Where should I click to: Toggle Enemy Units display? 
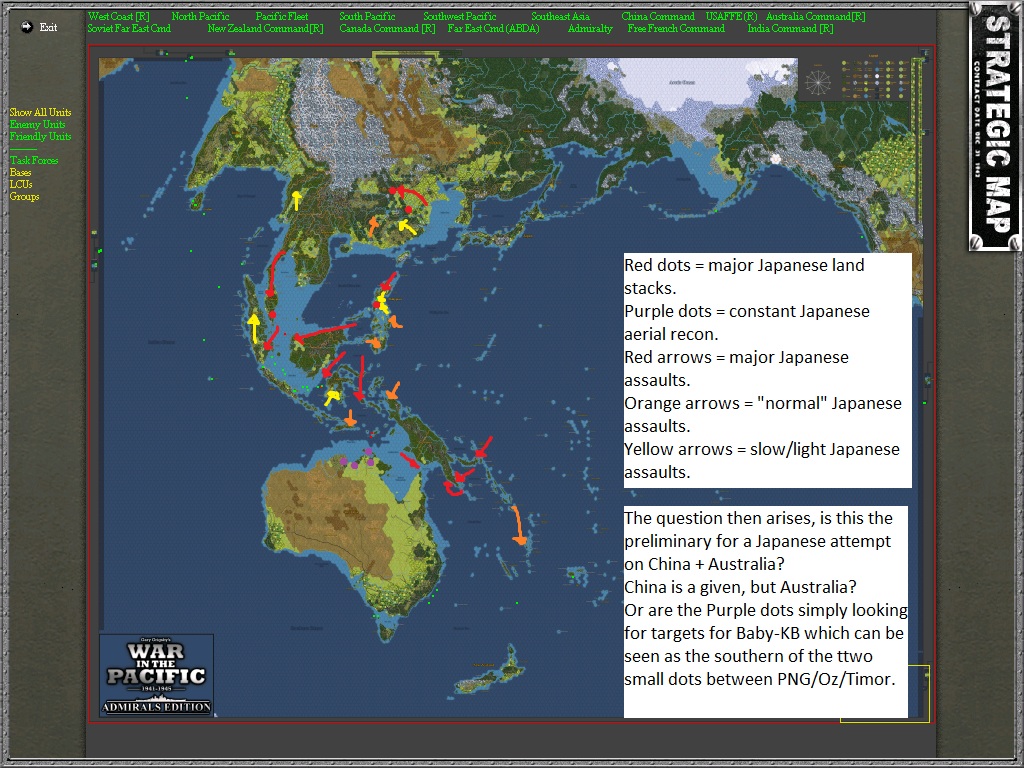click(37, 124)
